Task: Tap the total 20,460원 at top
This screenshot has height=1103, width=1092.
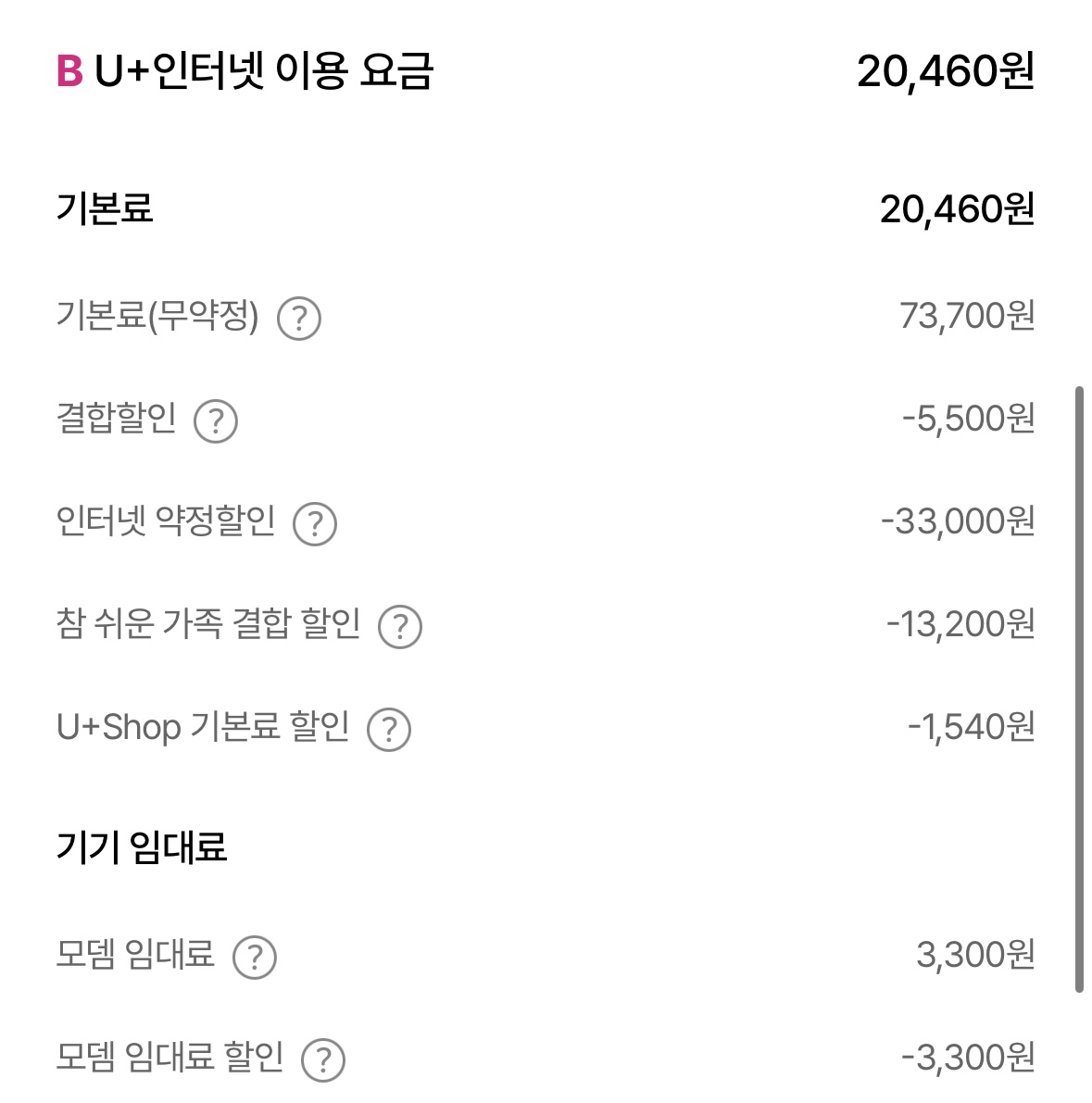Action: coord(946,71)
